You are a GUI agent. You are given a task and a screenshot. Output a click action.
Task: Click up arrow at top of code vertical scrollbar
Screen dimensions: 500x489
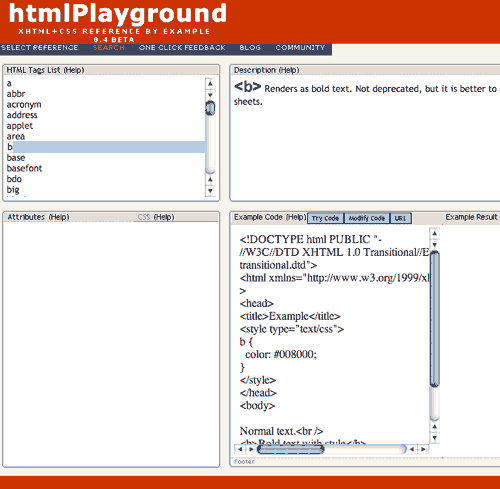(x=434, y=233)
